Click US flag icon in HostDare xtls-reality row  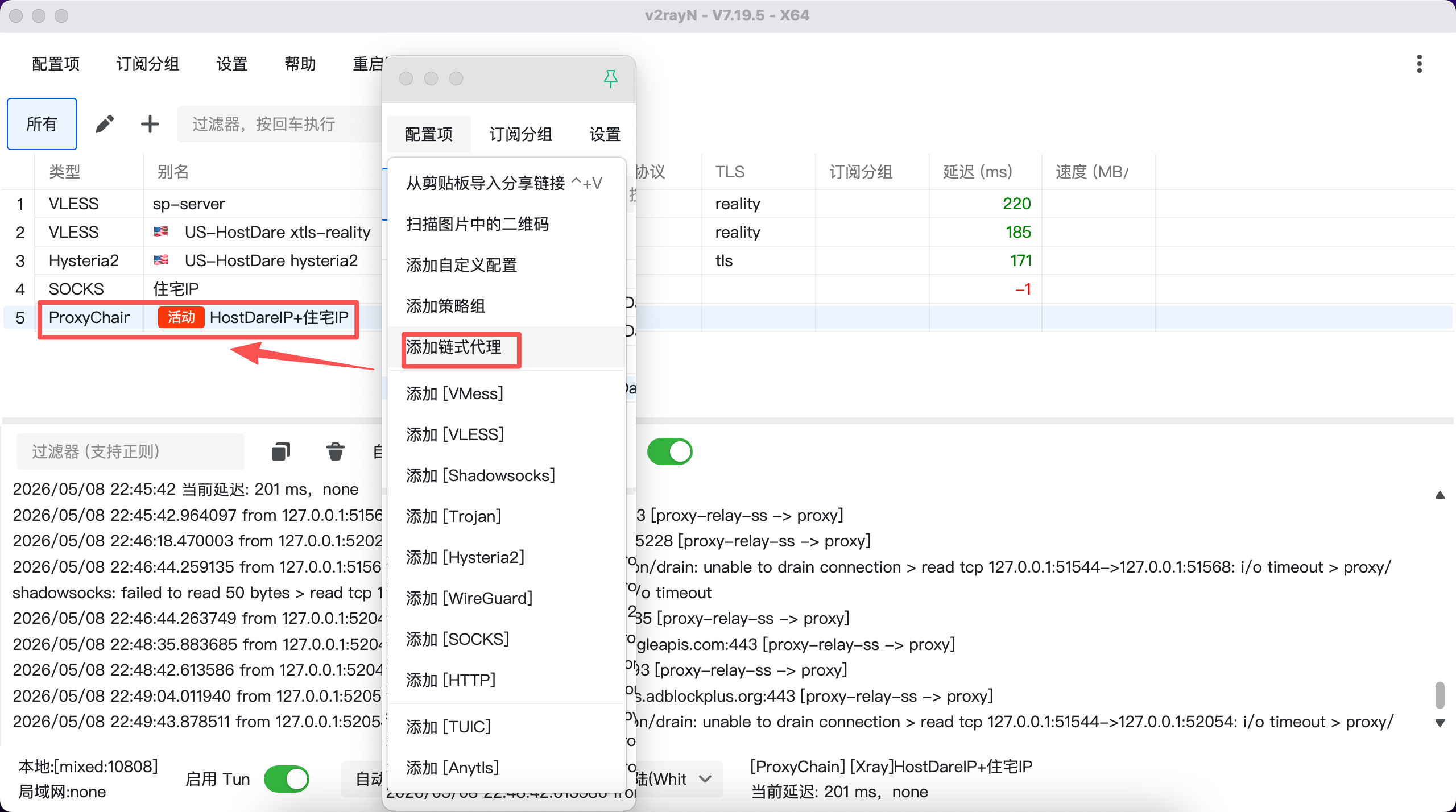tap(161, 231)
